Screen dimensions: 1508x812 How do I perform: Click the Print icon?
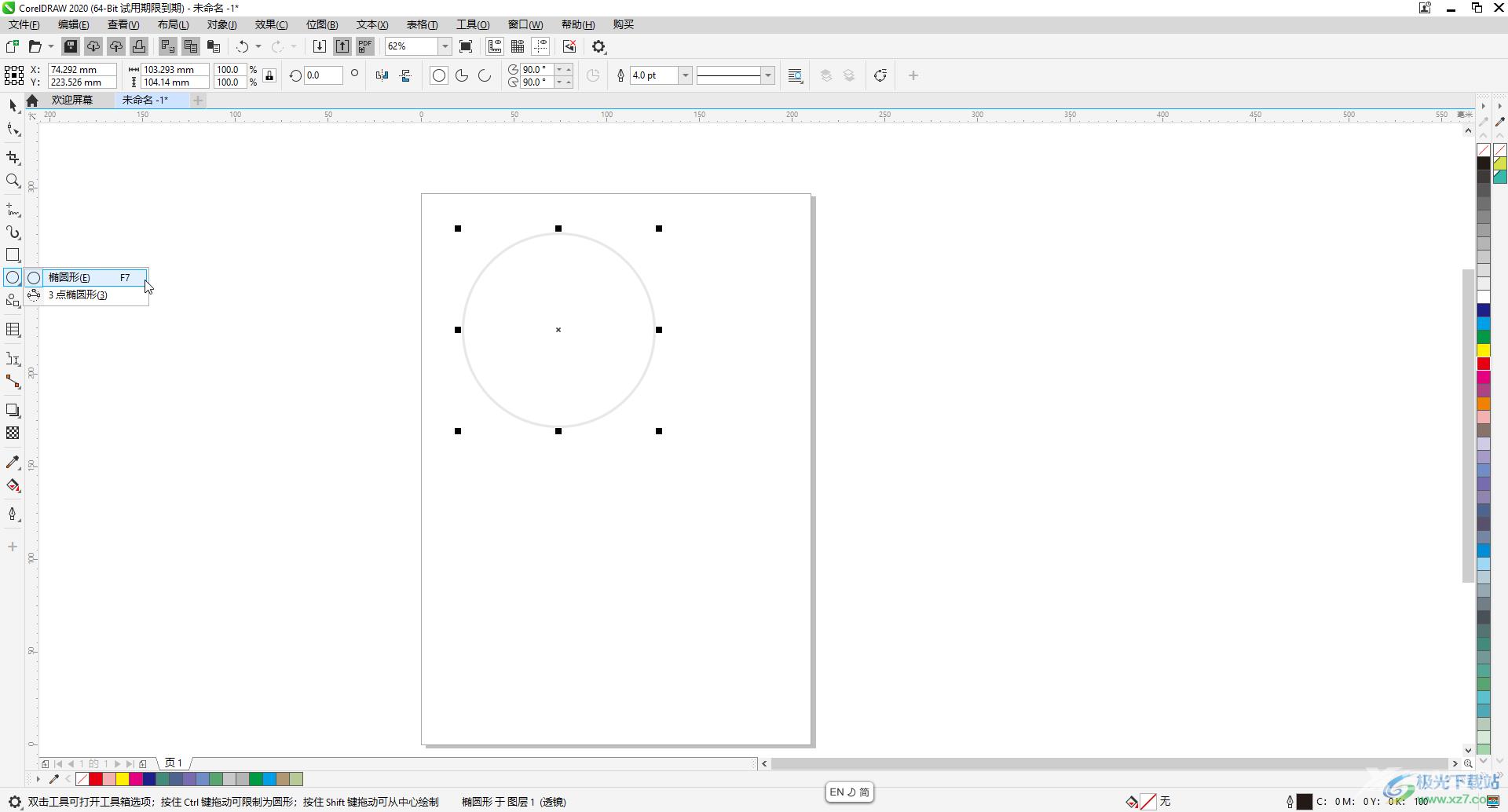pyautogui.click(x=139, y=46)
